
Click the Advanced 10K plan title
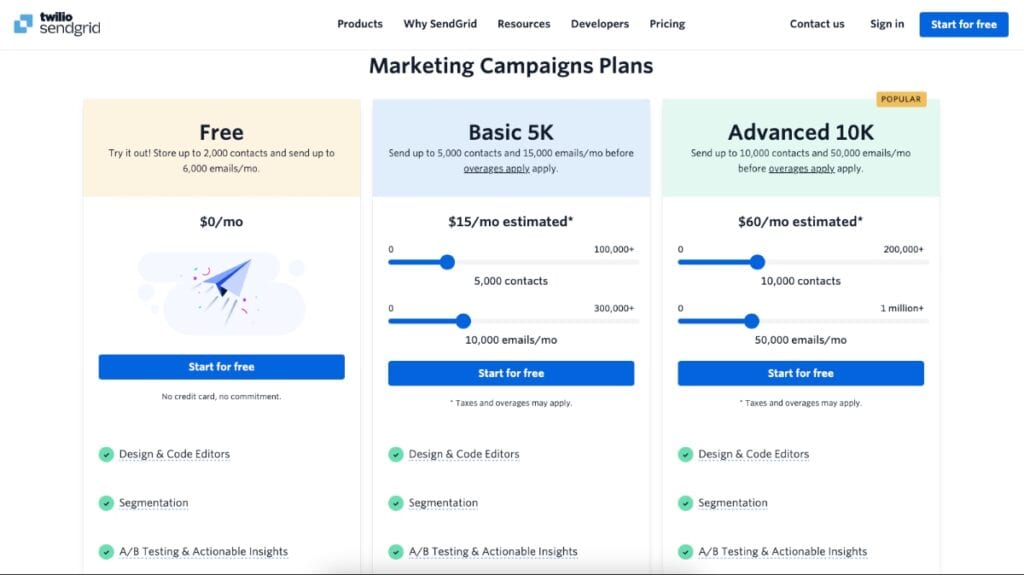tap(801, 132)
